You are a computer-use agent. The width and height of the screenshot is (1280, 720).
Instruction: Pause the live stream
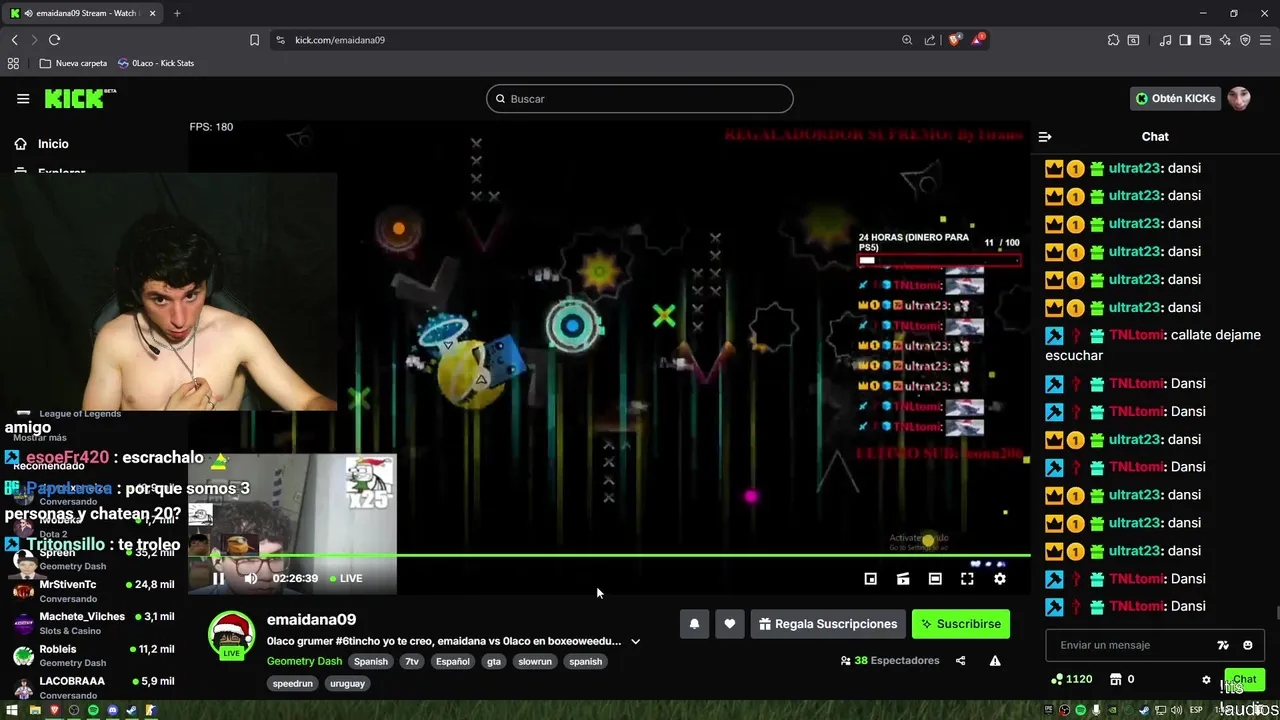(218, 578)
